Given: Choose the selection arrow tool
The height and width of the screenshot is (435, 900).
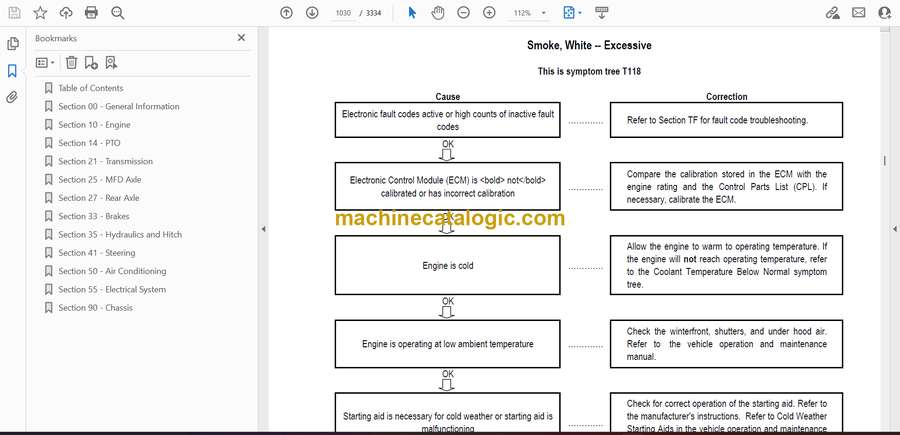Looking at the screenshot, I should (412, 13).
